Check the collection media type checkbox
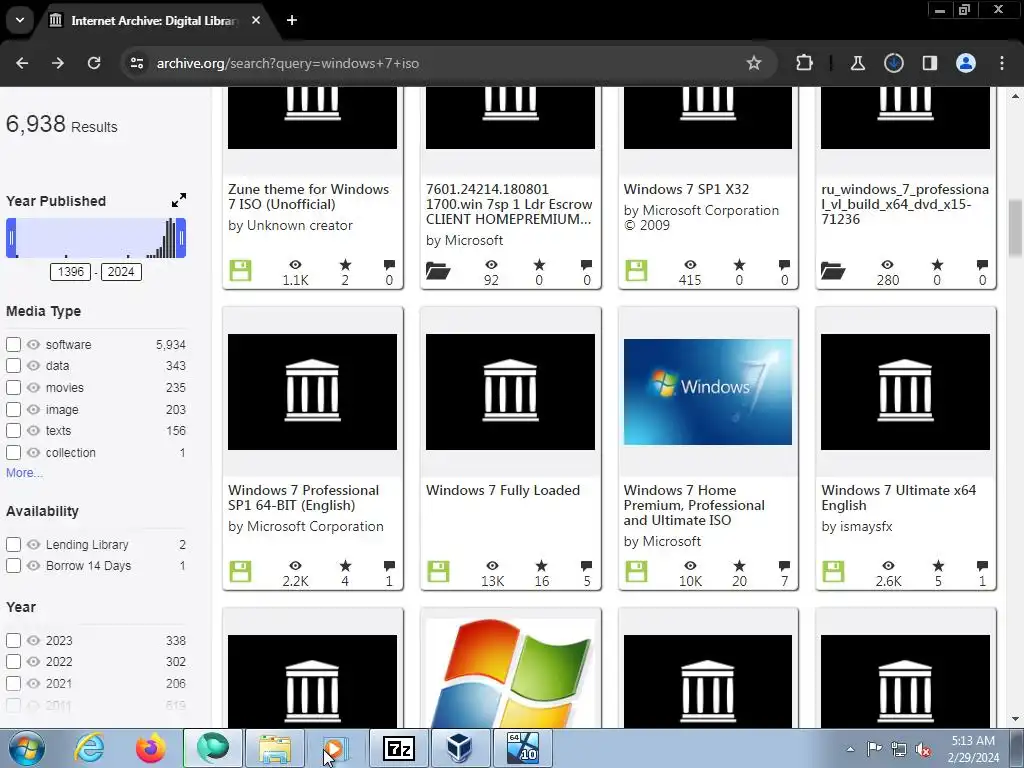The height and width of the screenshot is (768, 1024). click(x=13, y=453)
